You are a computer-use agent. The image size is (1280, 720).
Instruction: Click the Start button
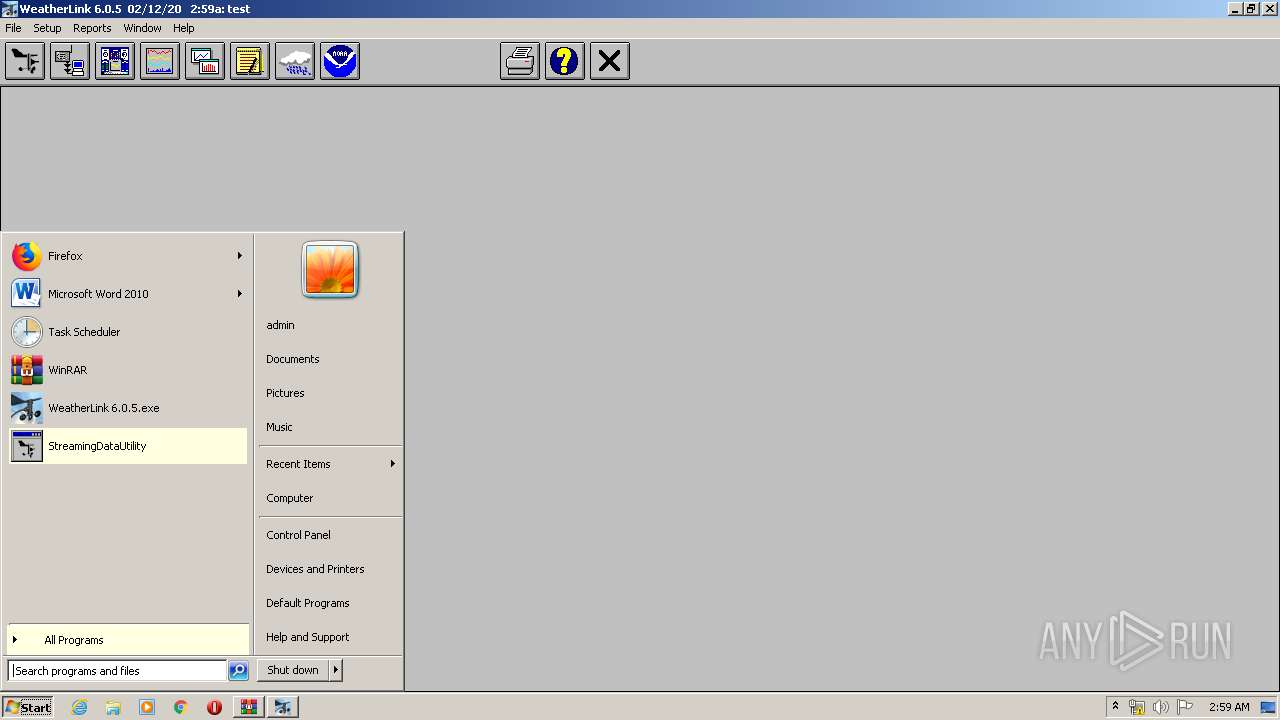[28, 707]
